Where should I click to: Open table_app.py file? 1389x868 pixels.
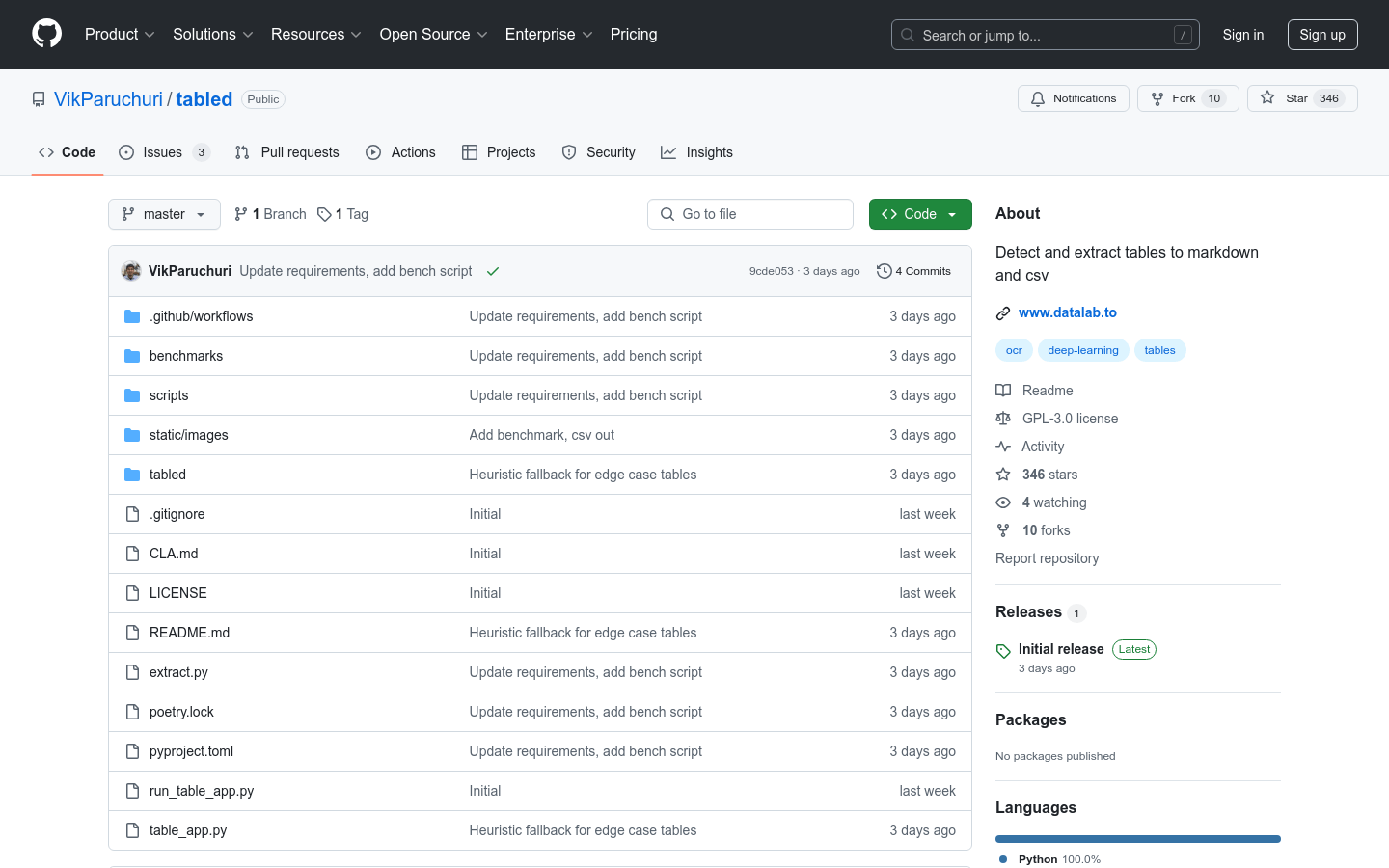188,830
